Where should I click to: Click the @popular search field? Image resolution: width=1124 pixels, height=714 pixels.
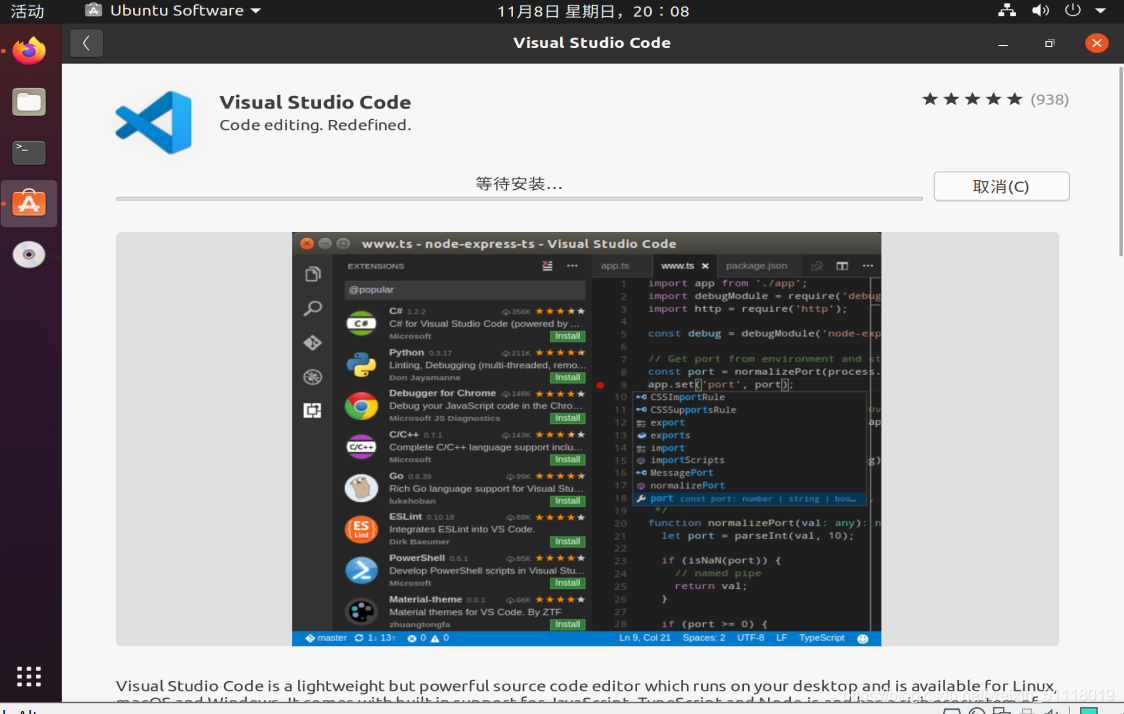point(465,290)
